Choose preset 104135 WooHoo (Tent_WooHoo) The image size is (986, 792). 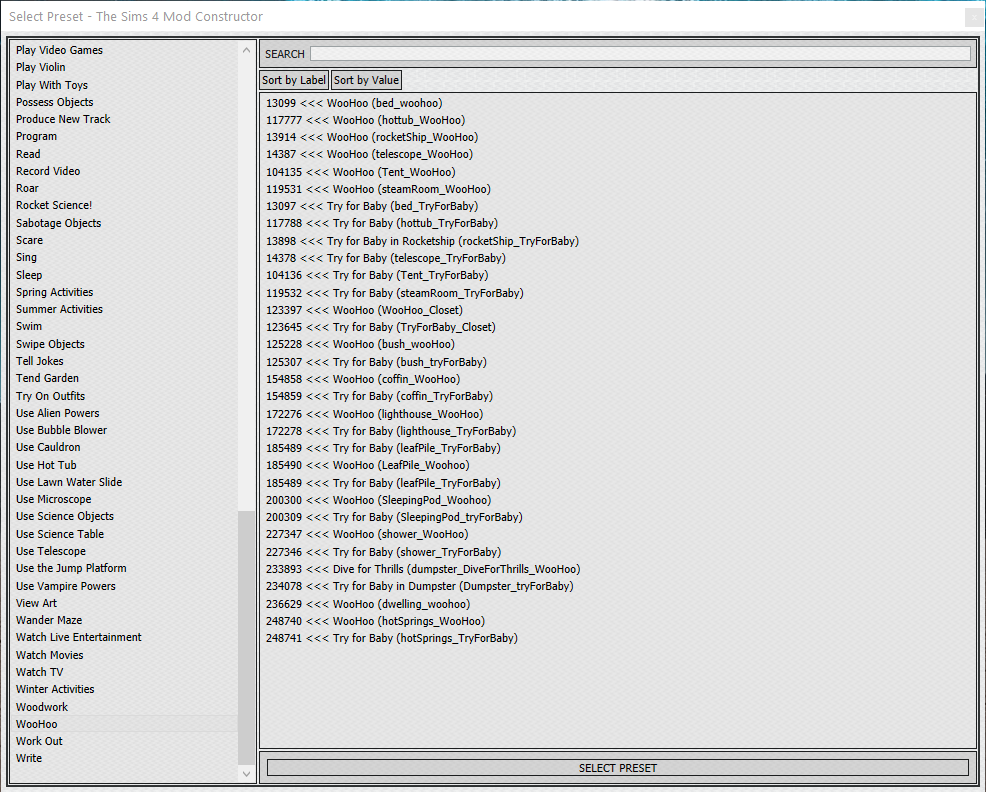click(360, 172)
